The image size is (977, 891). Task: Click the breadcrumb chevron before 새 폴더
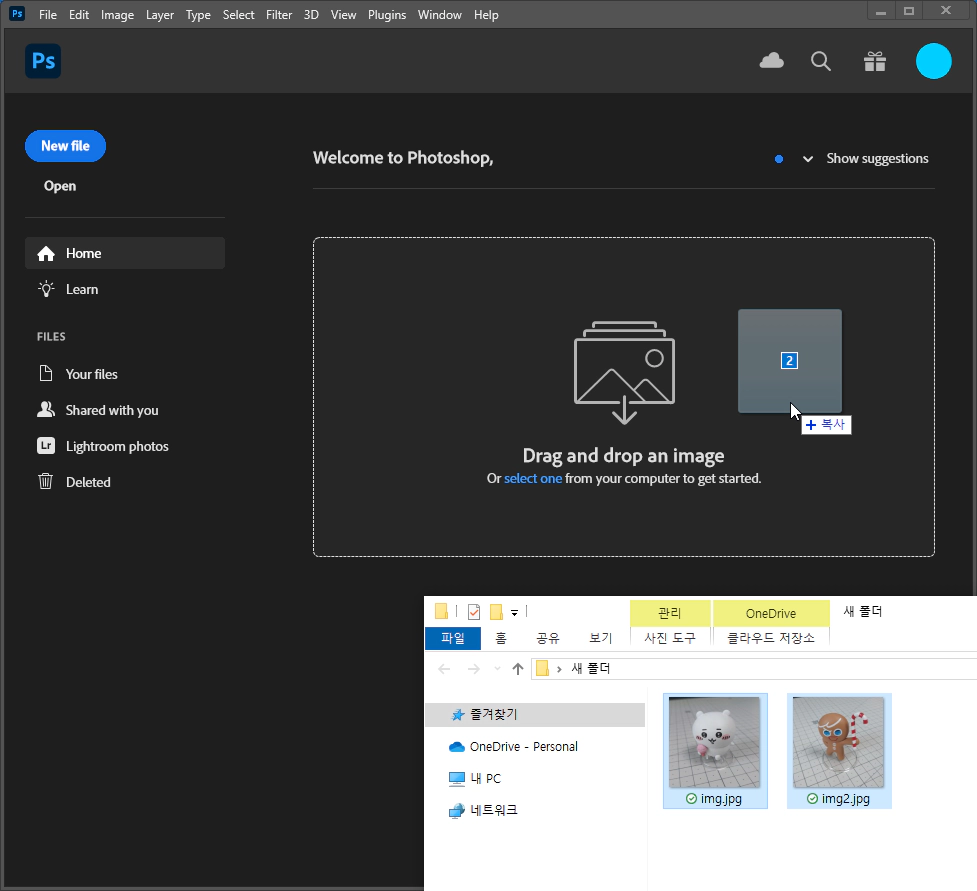click(559, 669)
